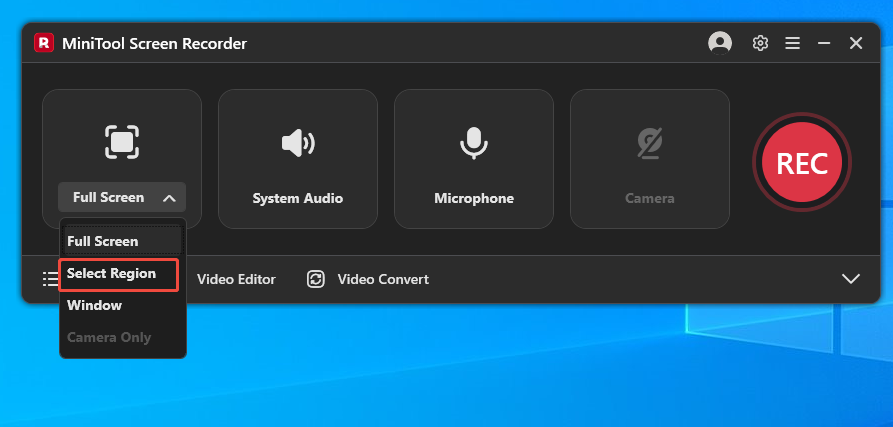This screenshot has width=893, height=427.
Task: Click the Microphone label
Action: [474, 198]
